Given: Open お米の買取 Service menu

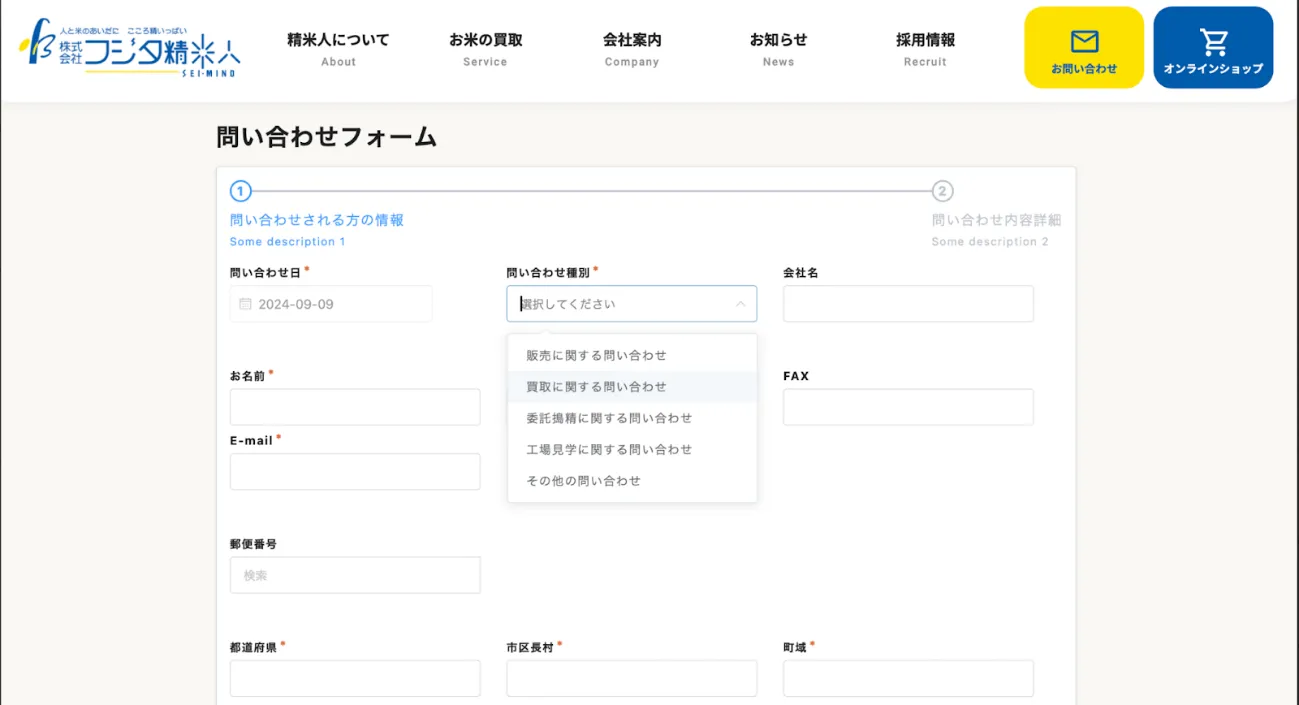Looking at the screenshot, I should (485, 49).
